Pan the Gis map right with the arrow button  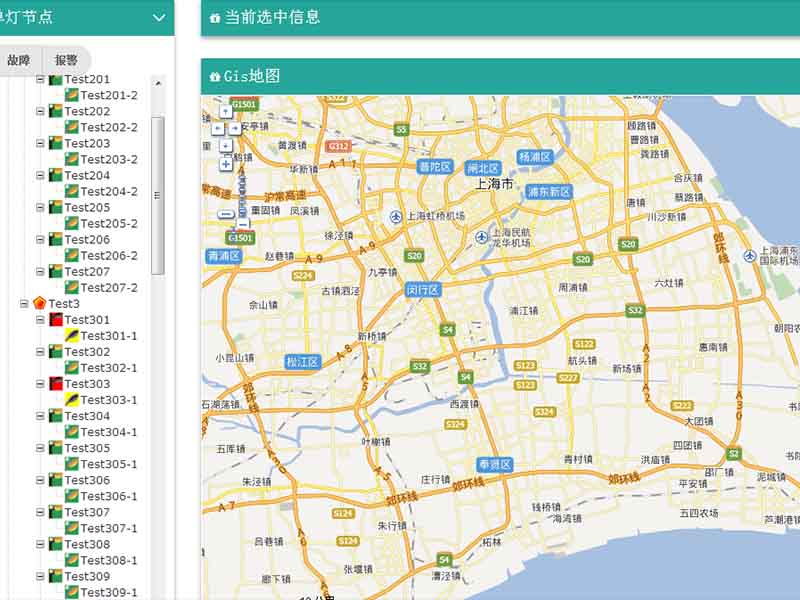234,129
